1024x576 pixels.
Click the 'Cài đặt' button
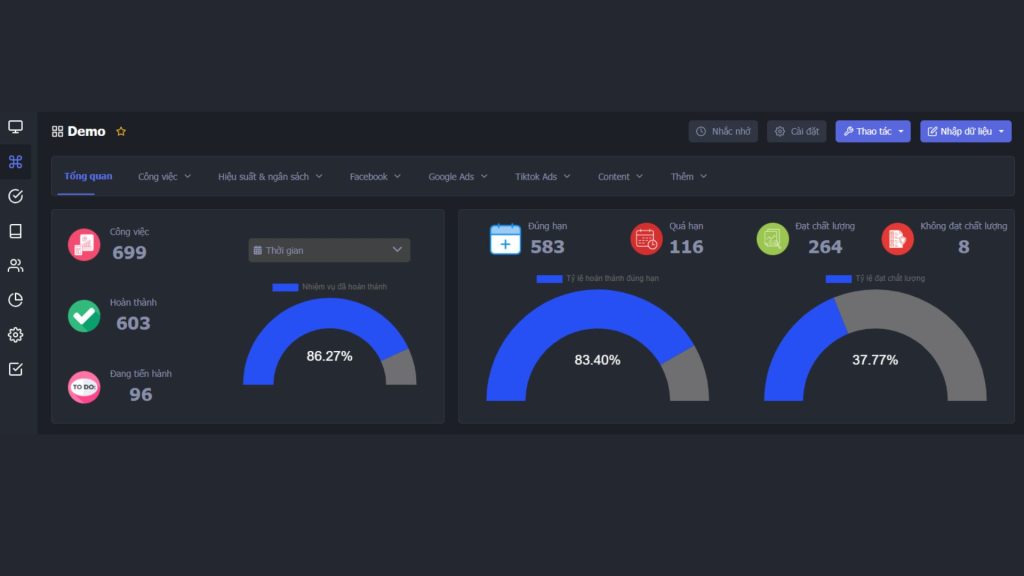coord(797,131)
